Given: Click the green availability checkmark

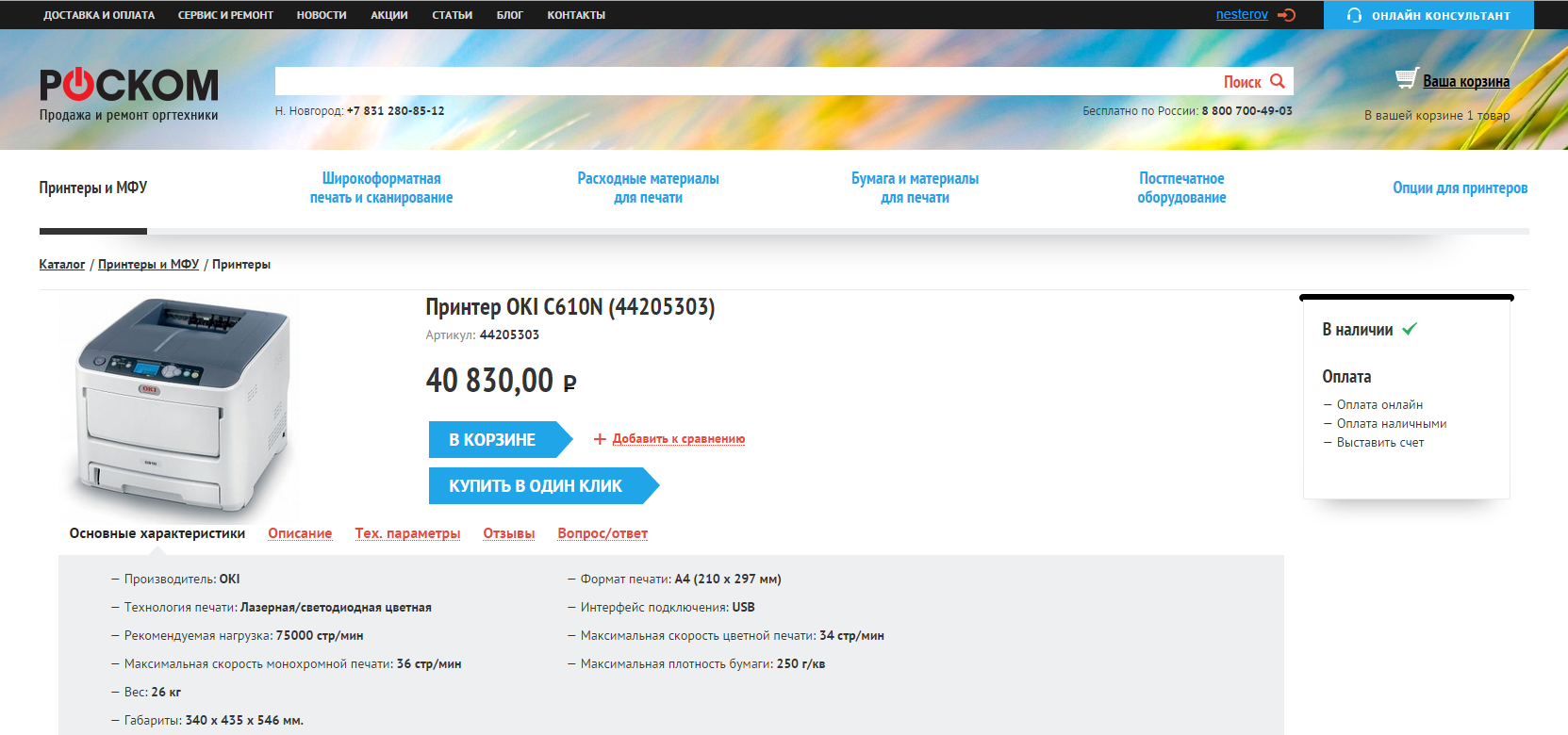Looking at the screenshot, I should (x=1410, y=329).
